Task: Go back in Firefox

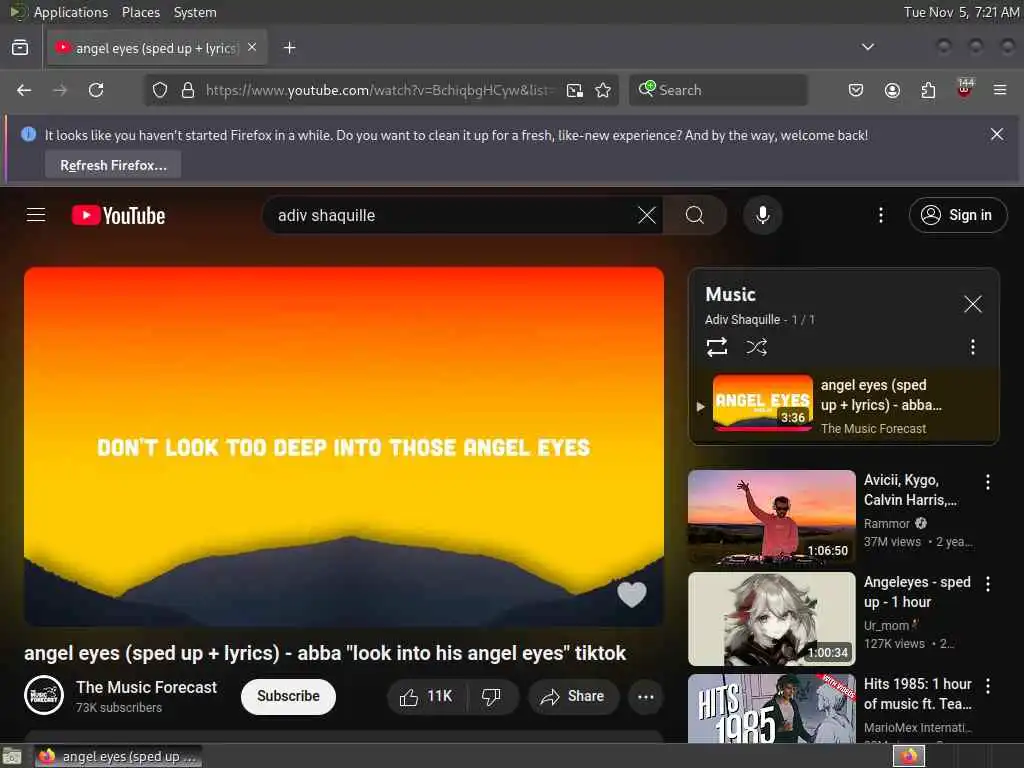Action: pos(24,90)
